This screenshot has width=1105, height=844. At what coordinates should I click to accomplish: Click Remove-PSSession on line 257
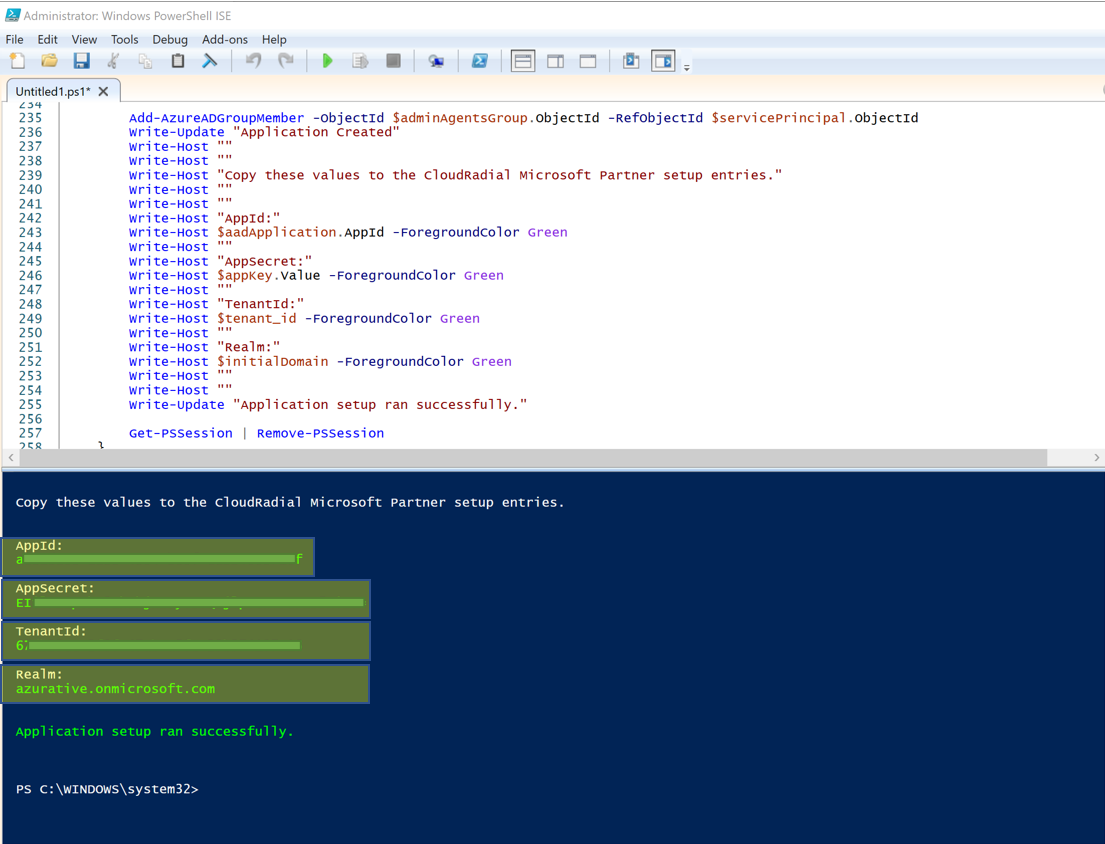[320, 433]
